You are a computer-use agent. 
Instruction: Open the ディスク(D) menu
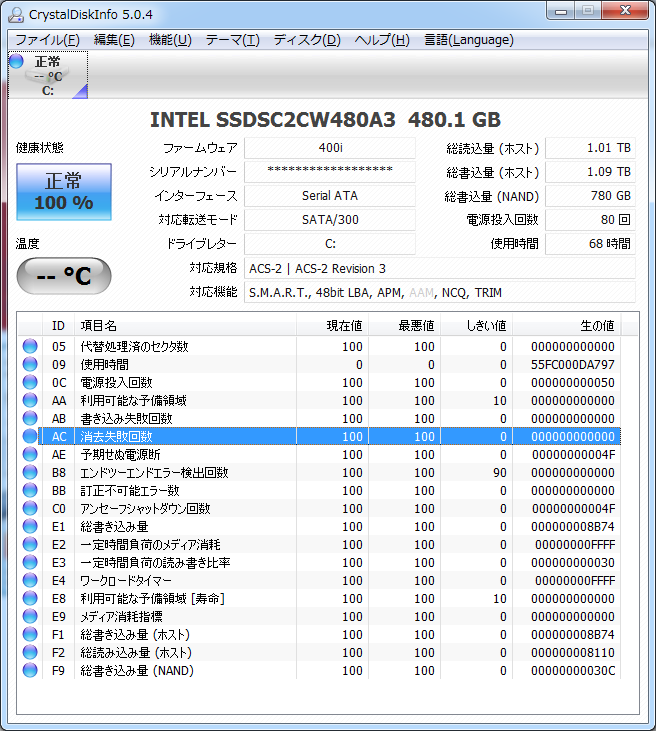(x=307, y=40)
